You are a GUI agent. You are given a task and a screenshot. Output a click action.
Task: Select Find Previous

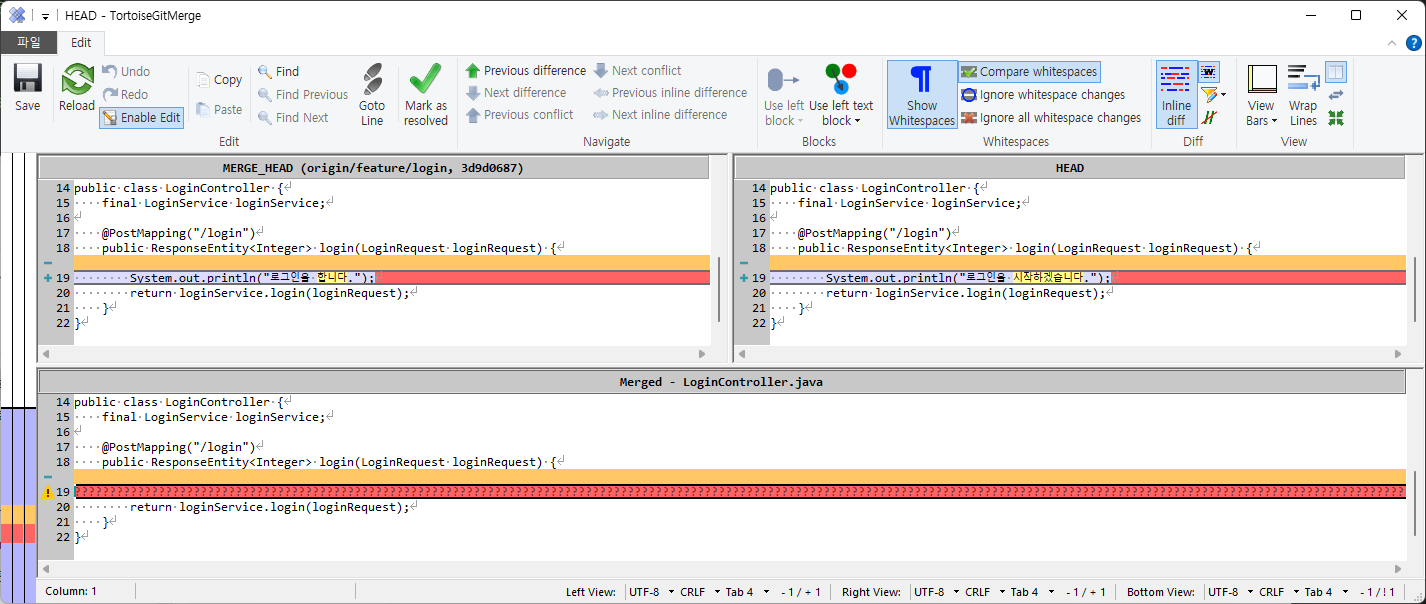coord(302,95)
